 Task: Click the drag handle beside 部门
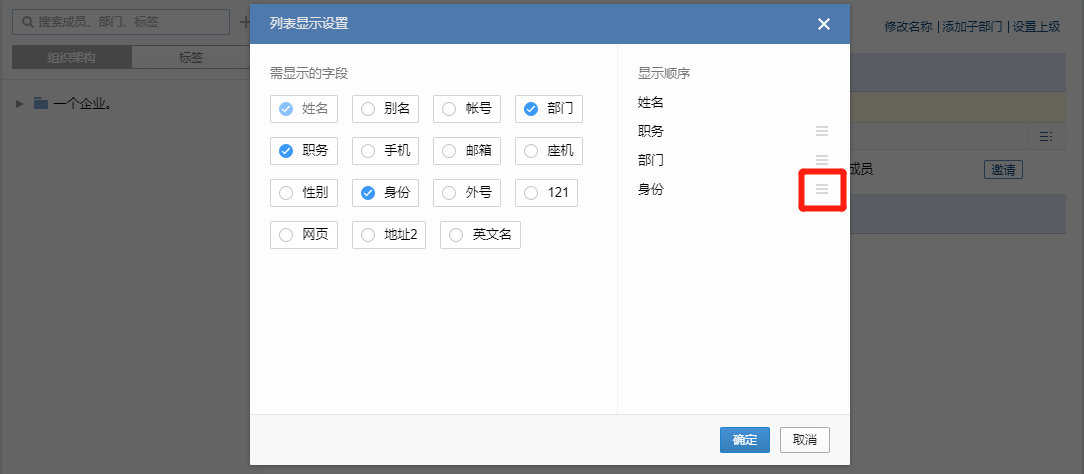click(822, 160)
